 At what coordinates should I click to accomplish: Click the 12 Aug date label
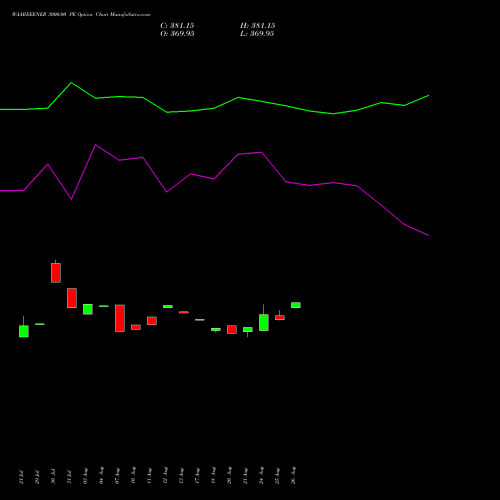click(x=165, y=476)
